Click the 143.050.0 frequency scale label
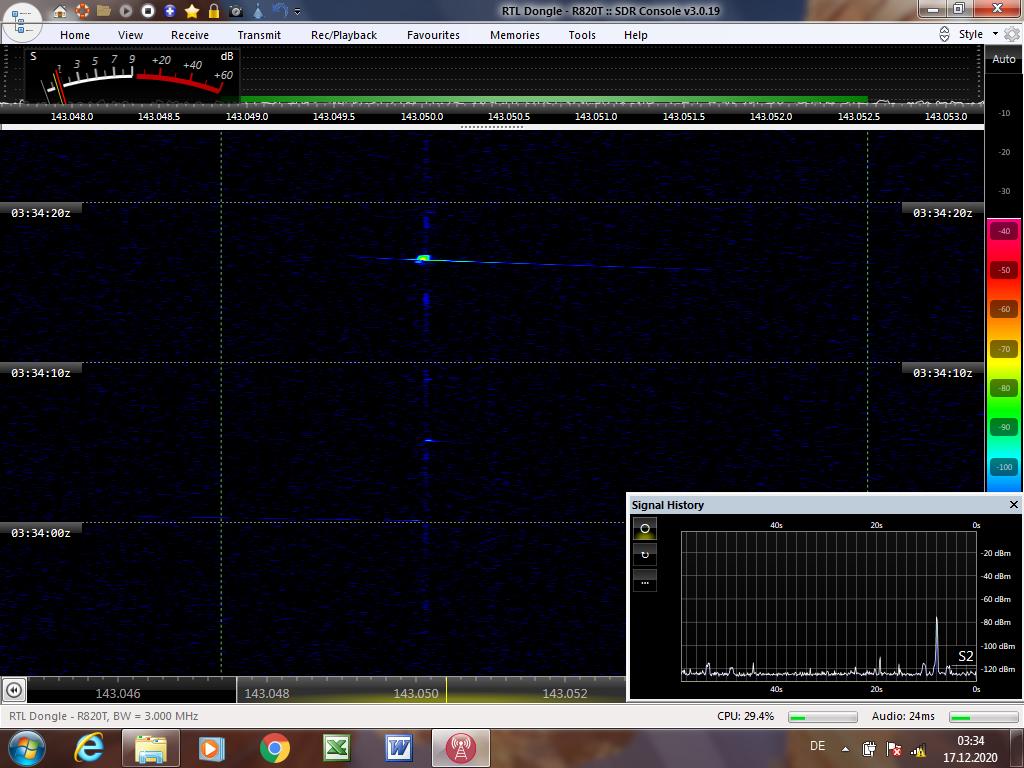 422,116
